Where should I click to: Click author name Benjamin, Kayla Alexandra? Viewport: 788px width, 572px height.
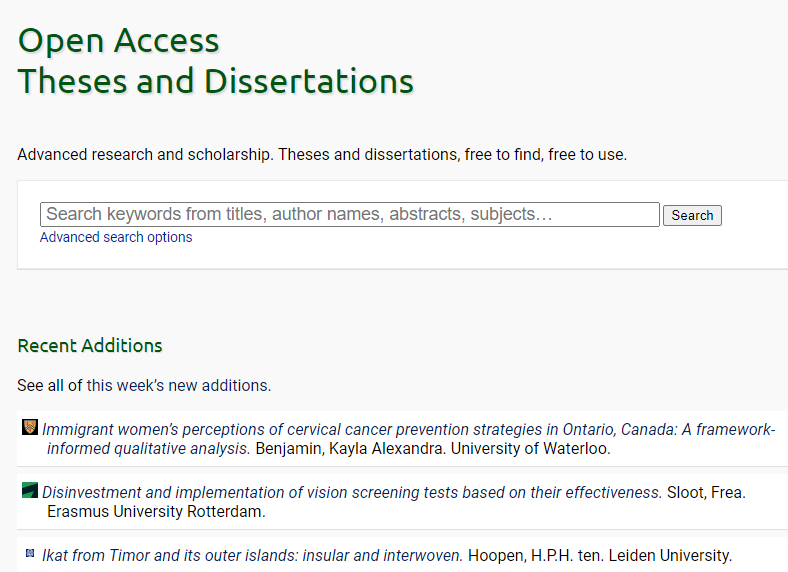tap(349, 448)
